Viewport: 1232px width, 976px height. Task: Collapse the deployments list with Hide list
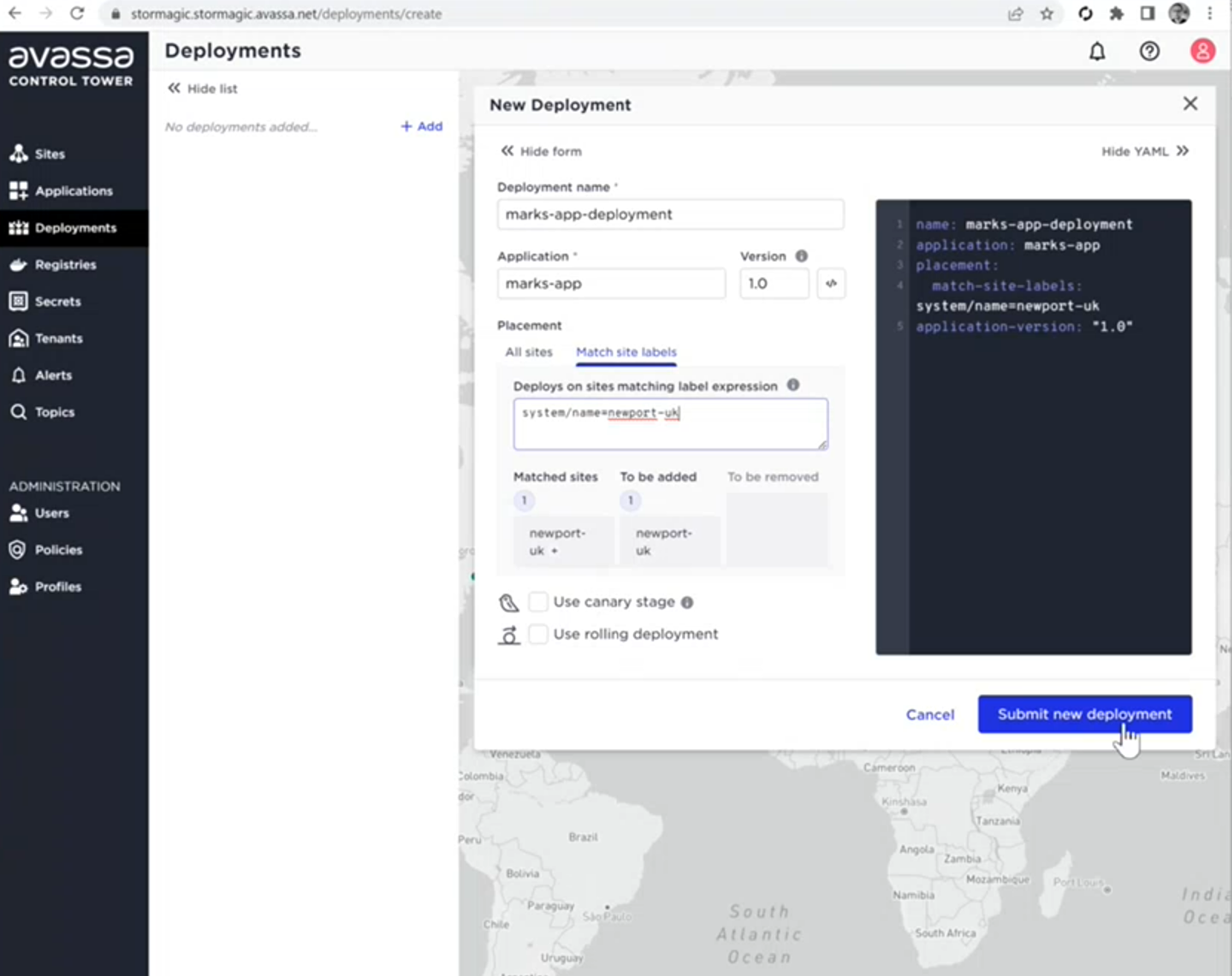(x=202, y=88)
